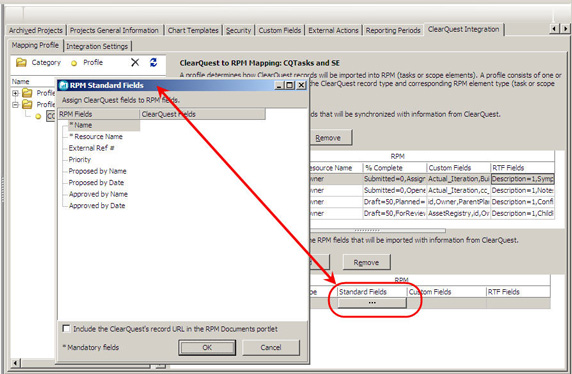The height and width of the screenshot is (374, 572).
Task: Click the lower Remove button
Action: tap(366, 262)
